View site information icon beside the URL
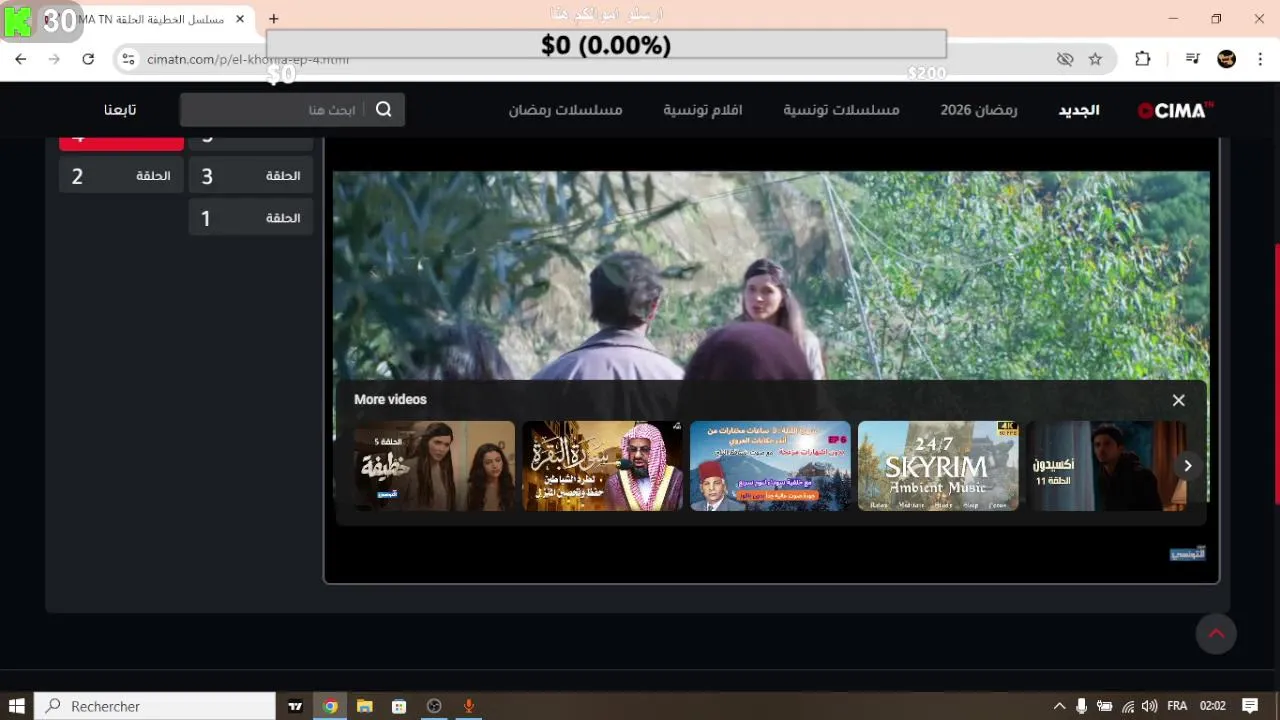1280x720 pixels. (x=127, y=59)
